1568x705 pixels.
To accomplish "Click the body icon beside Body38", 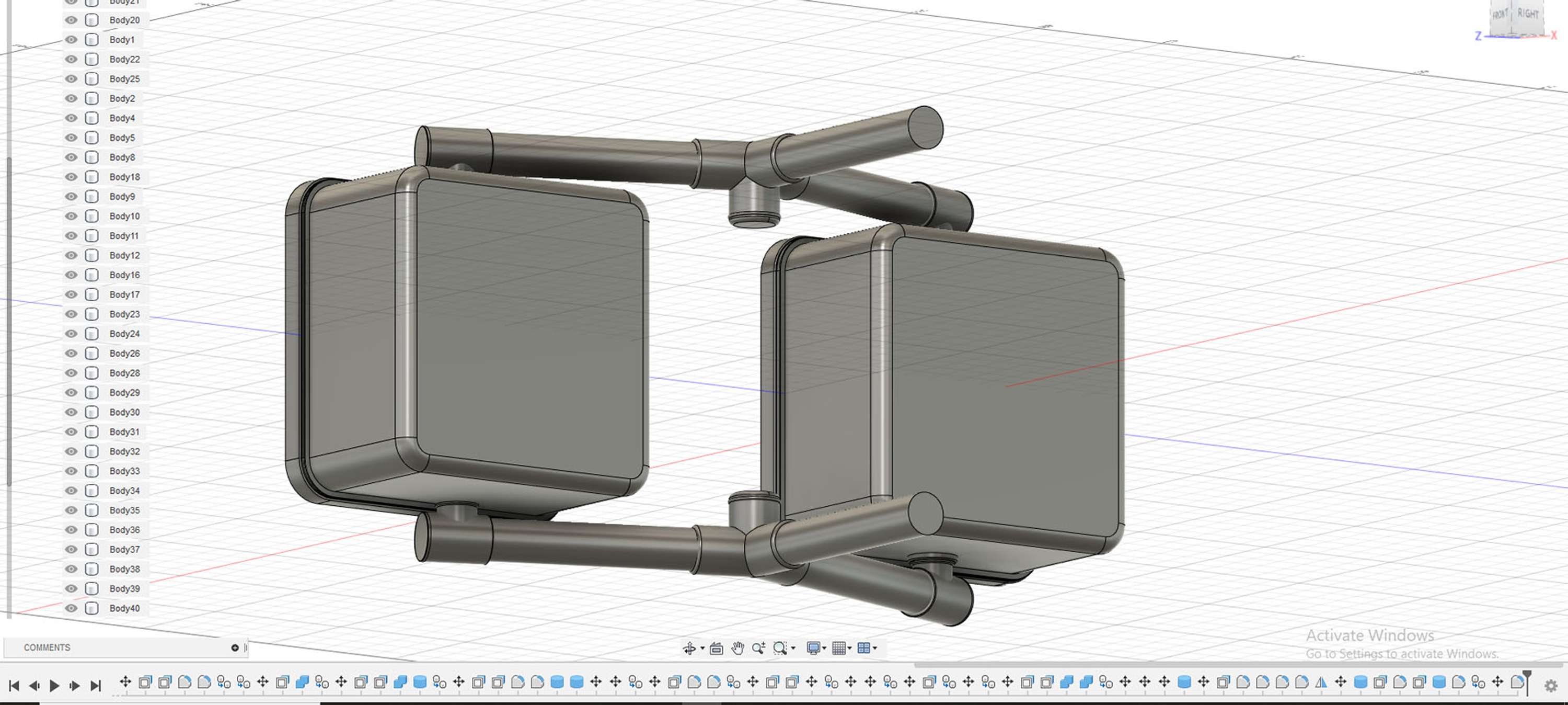I will pos(91,569).
